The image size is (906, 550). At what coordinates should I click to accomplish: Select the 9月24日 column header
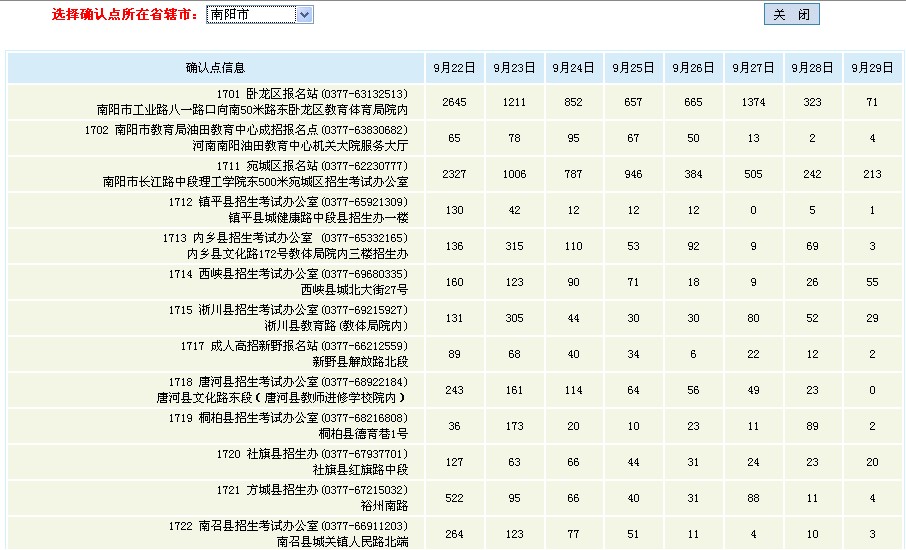pyautogui.click(x=573, y=68)
